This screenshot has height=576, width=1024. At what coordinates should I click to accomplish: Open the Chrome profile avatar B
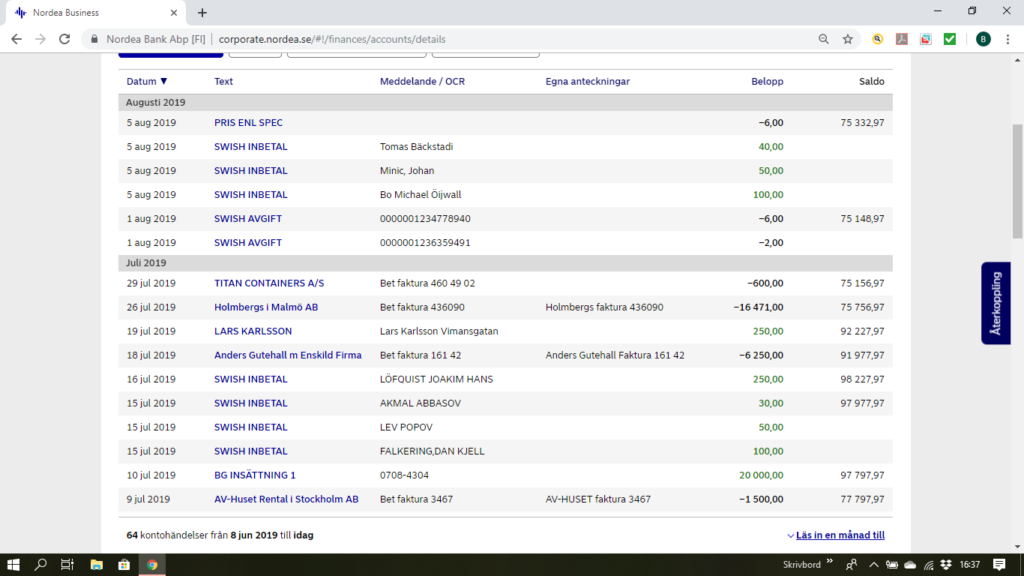pyautogui.click(x=983, y=39)
